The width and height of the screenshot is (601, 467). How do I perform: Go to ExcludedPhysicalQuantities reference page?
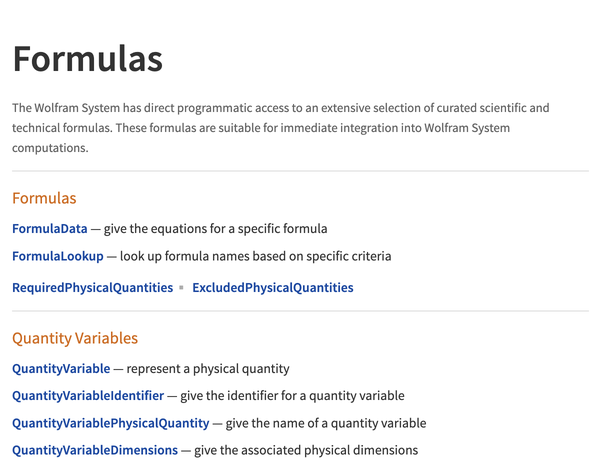tap(272, 288)
